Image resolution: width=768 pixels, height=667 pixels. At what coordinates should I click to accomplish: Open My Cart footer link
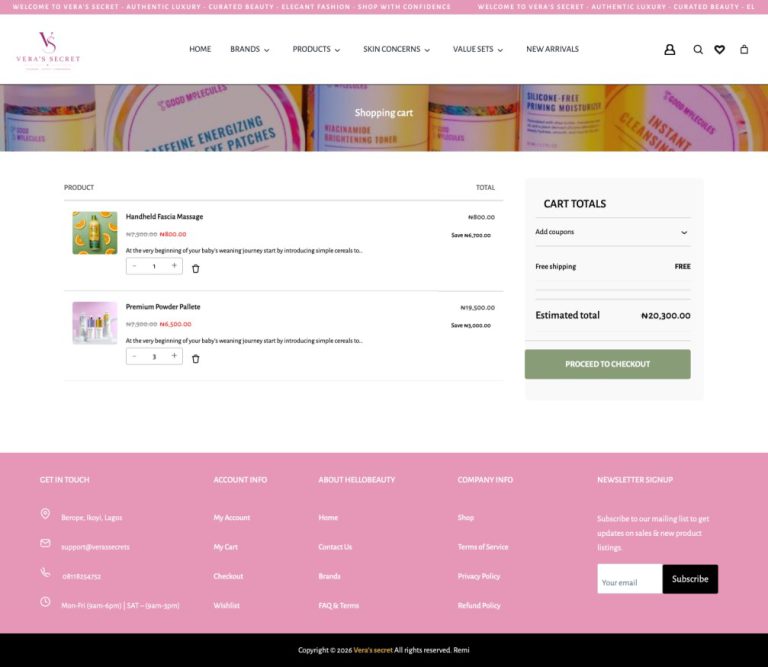click(x=225, y=547)
